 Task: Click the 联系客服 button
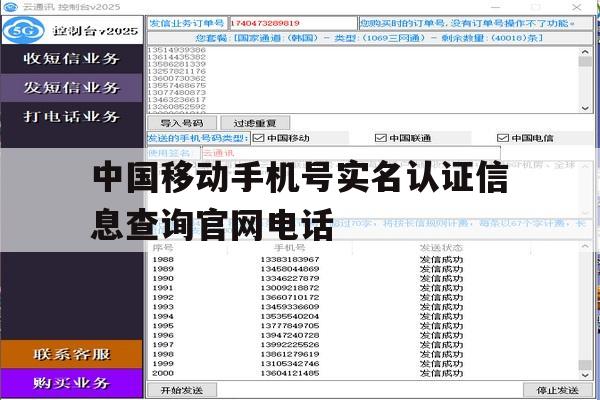coord(72,354)
